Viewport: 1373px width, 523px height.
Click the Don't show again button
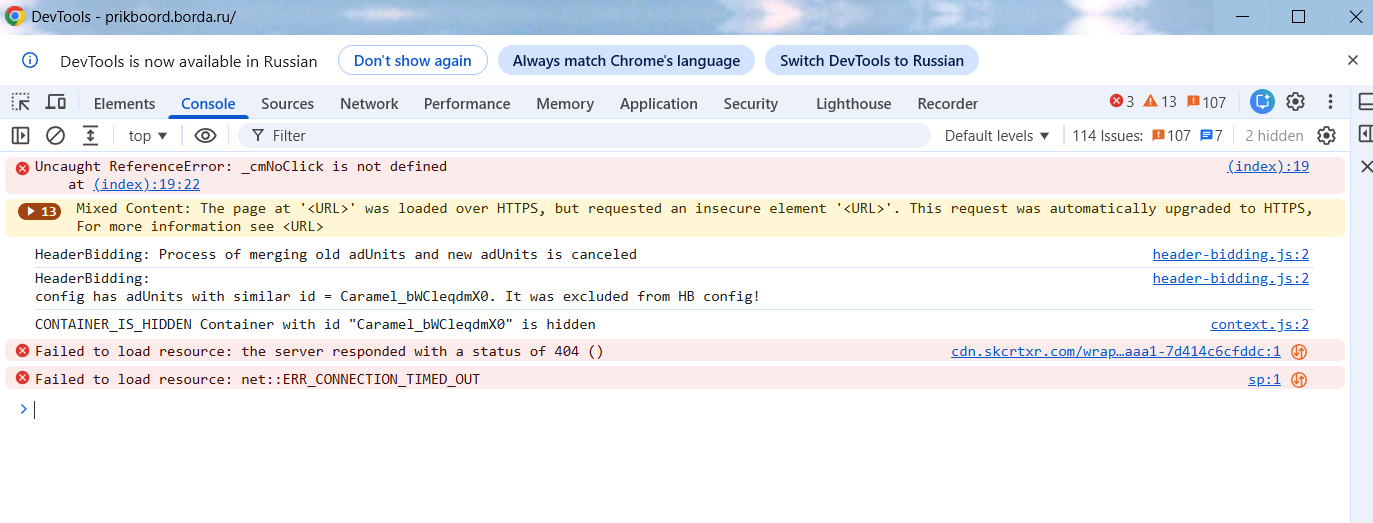(x=412, y=60)
